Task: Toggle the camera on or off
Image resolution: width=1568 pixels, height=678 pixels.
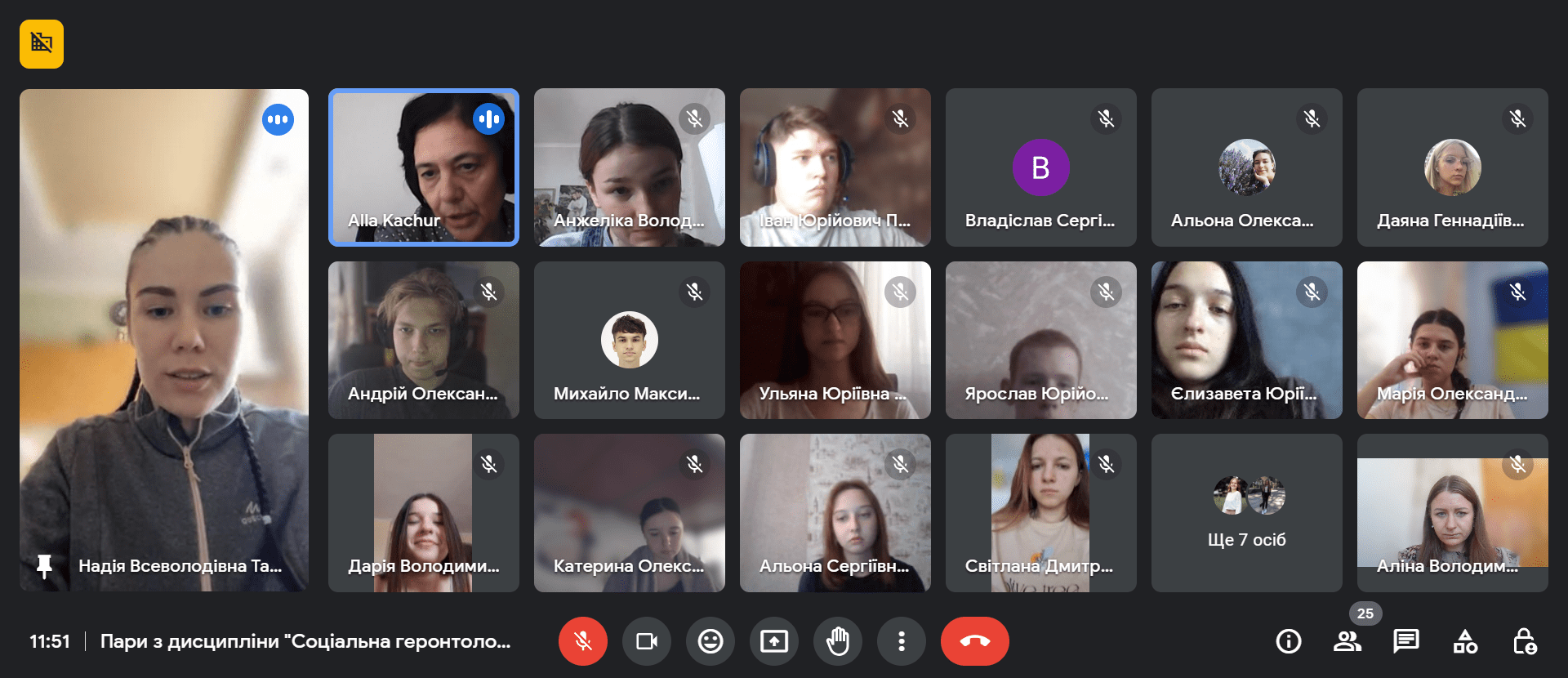Action: (x=646, y=641)
